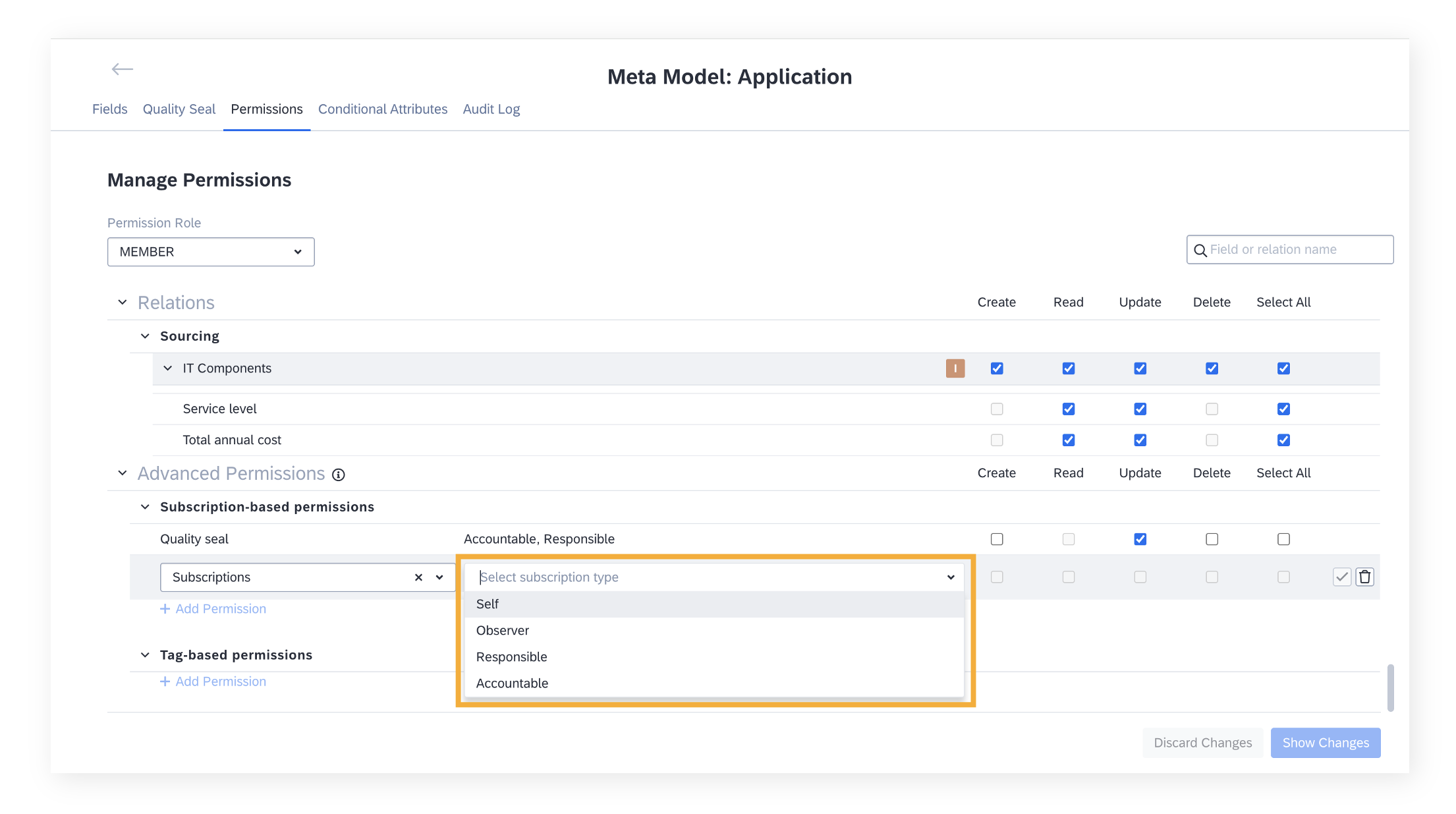This screenshot has width=1456, height=814.
Task: Collapse the Relations section
Action: [x=123, y=303]
